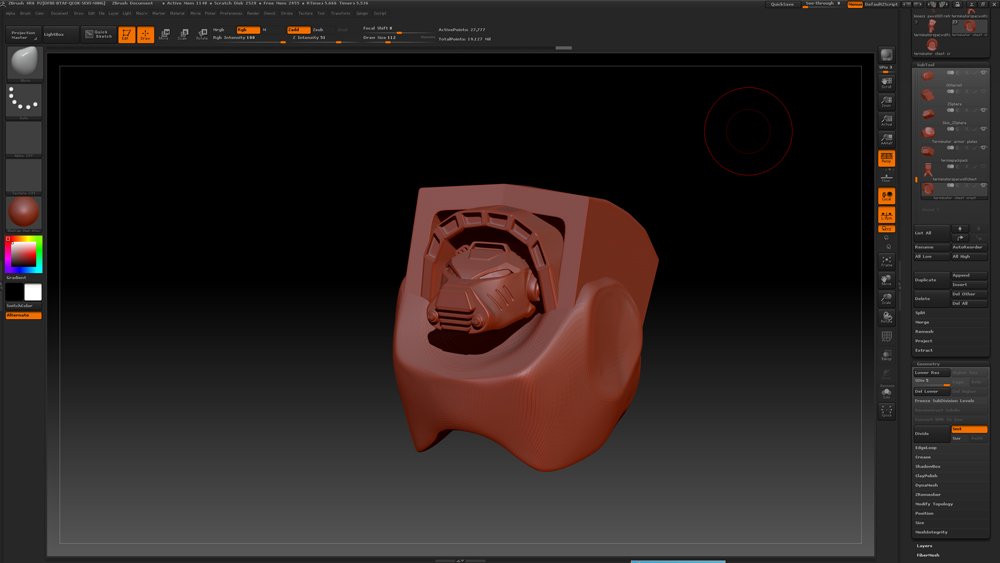Click the Floor grid icon
Screen dimensions: 1000x563
pyautogui.click(x=886, y=177)
